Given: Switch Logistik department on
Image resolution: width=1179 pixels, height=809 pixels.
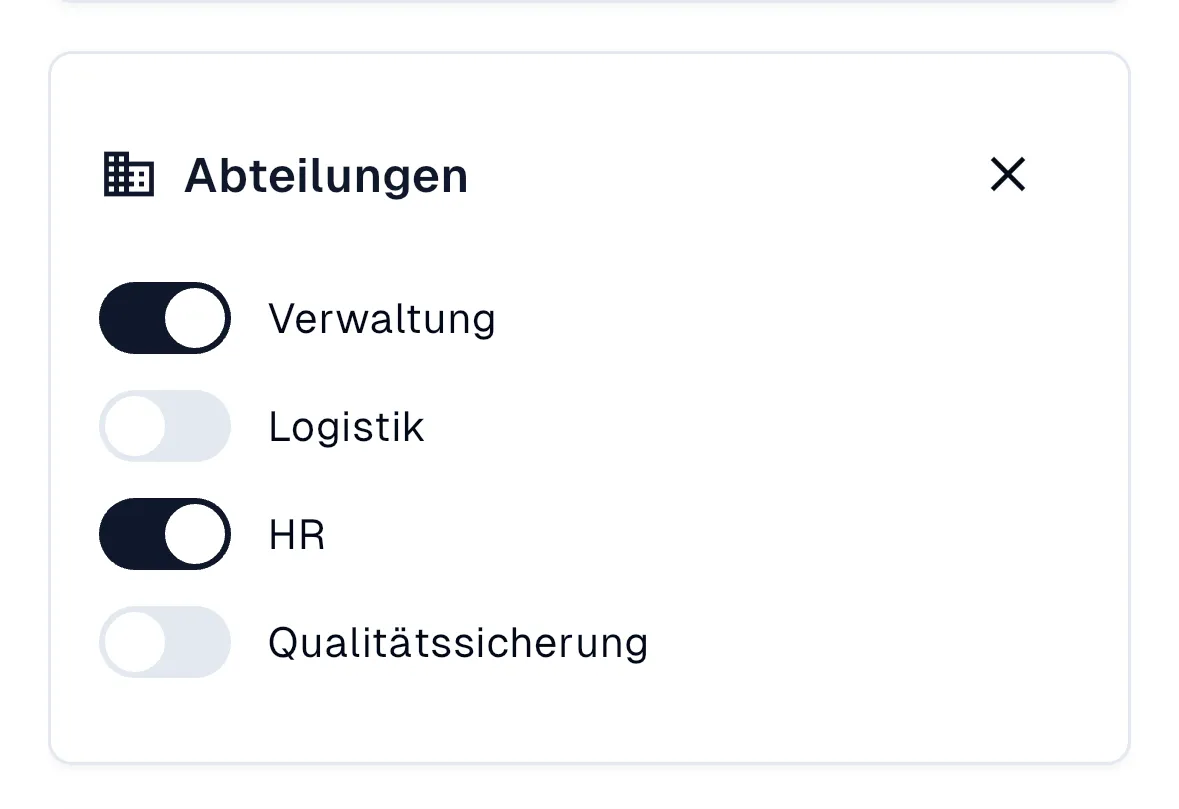Looking at the screenshot, I should click(164, 426).
